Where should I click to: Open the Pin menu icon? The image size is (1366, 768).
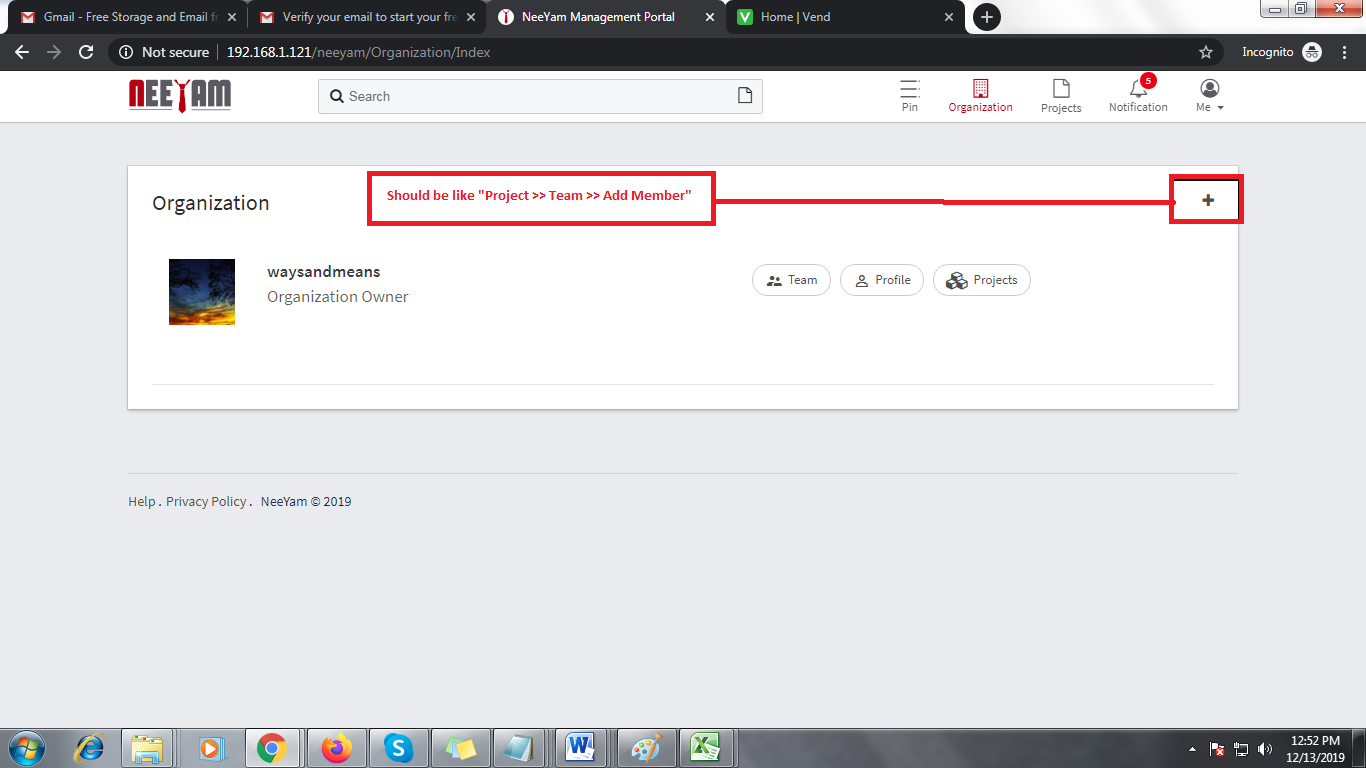pos(909,90)
